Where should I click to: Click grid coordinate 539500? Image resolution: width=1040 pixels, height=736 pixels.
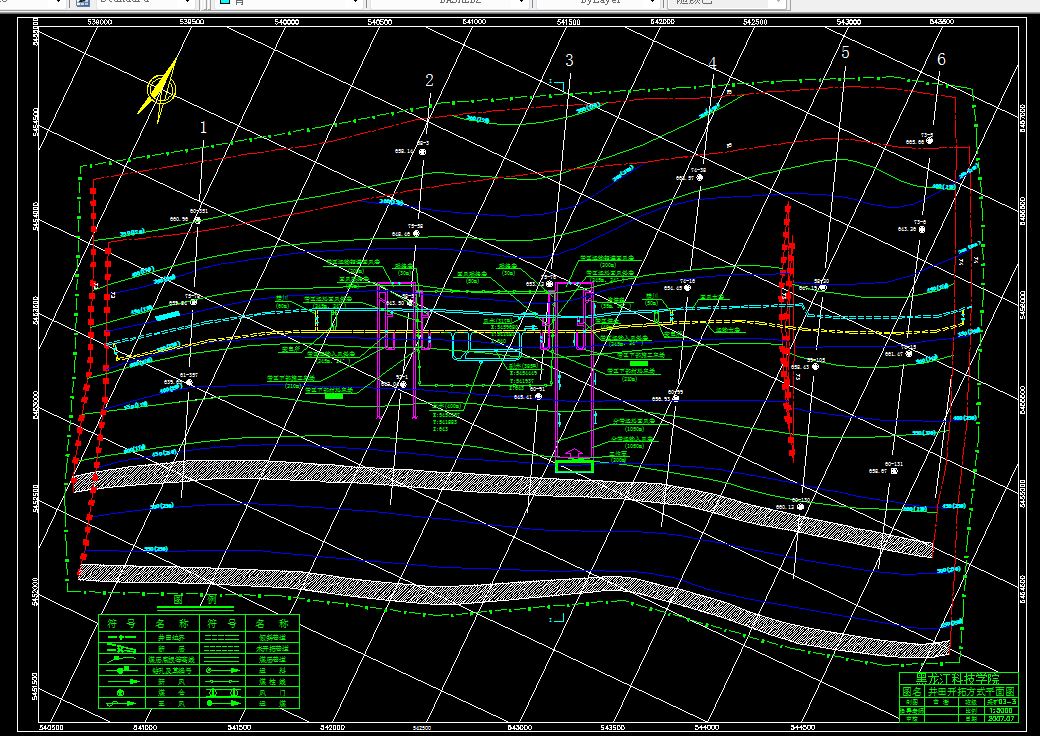(x=192, y=22)
